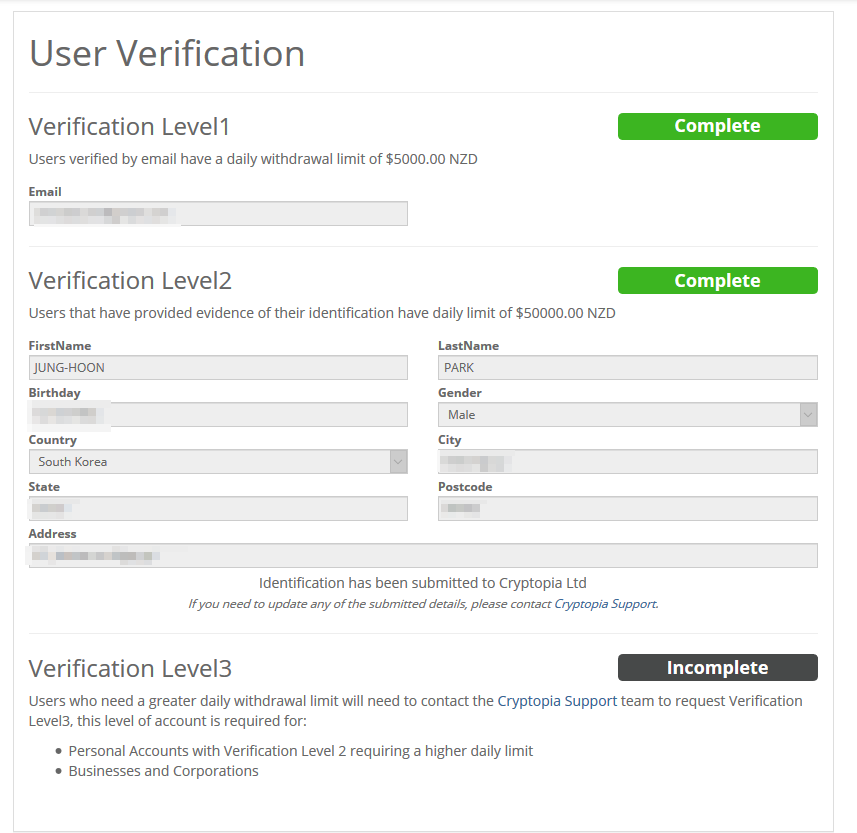Open the Gender dropdown showing Male

[x=627, y=415]
